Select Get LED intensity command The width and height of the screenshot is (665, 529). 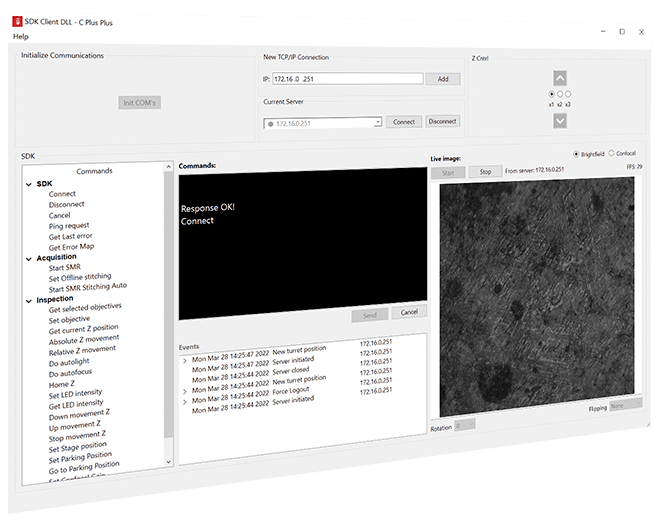(76, 404)
